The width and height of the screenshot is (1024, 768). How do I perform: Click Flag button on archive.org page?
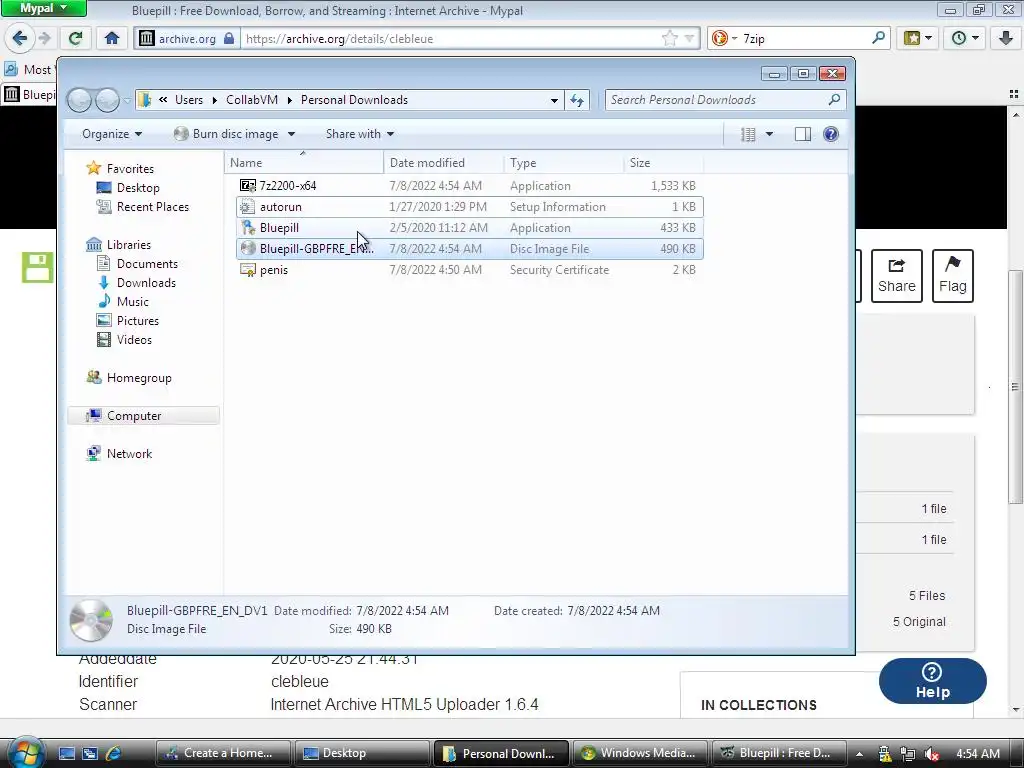click(953, 276)
